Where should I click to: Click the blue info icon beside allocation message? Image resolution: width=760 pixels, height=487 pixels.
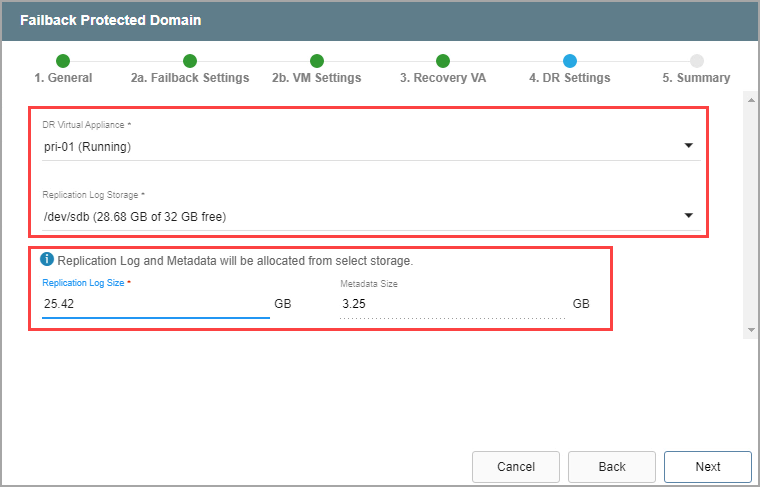click(47, 260)
